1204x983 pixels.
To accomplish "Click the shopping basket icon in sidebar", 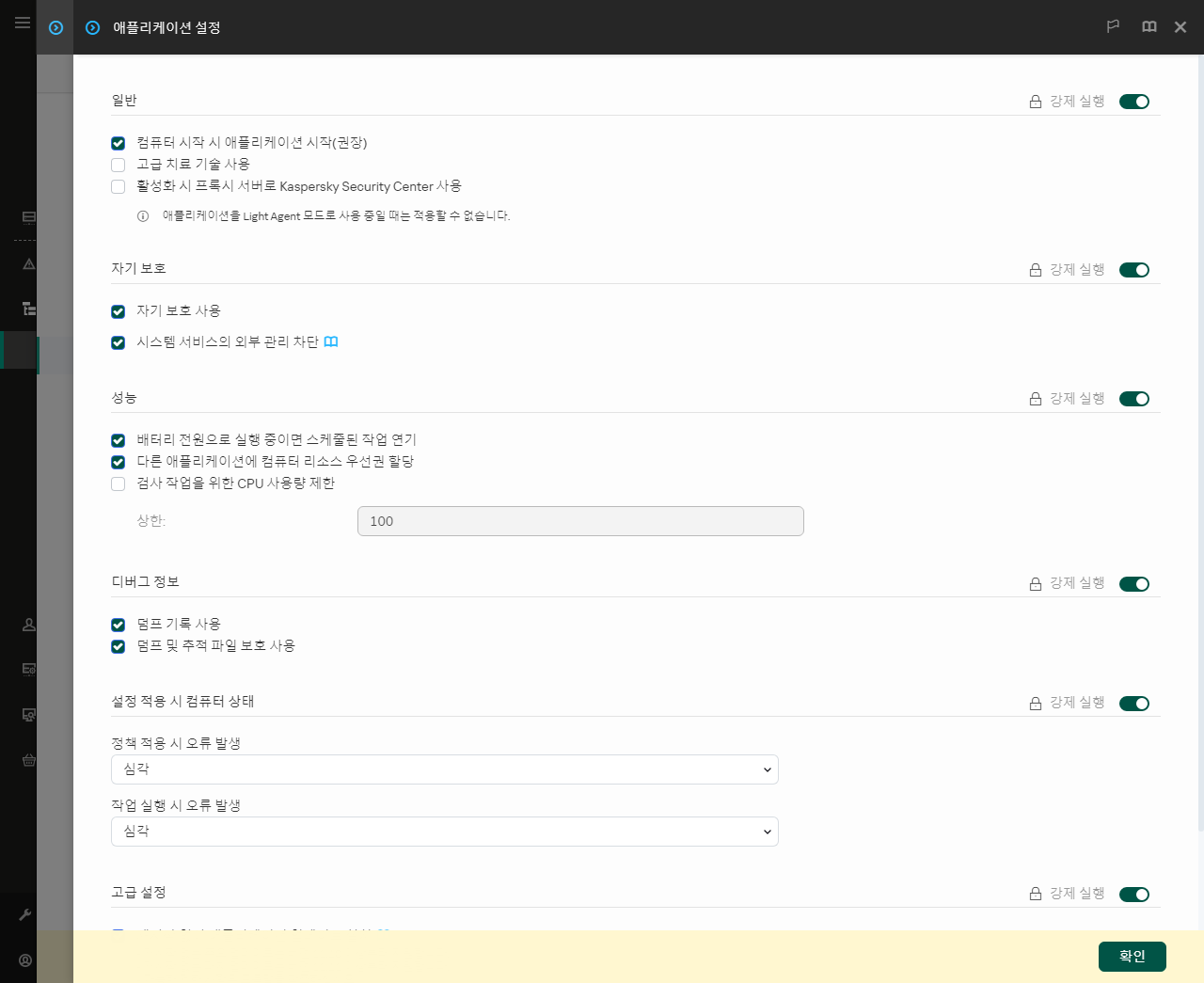I will click(x=29, y=760).
